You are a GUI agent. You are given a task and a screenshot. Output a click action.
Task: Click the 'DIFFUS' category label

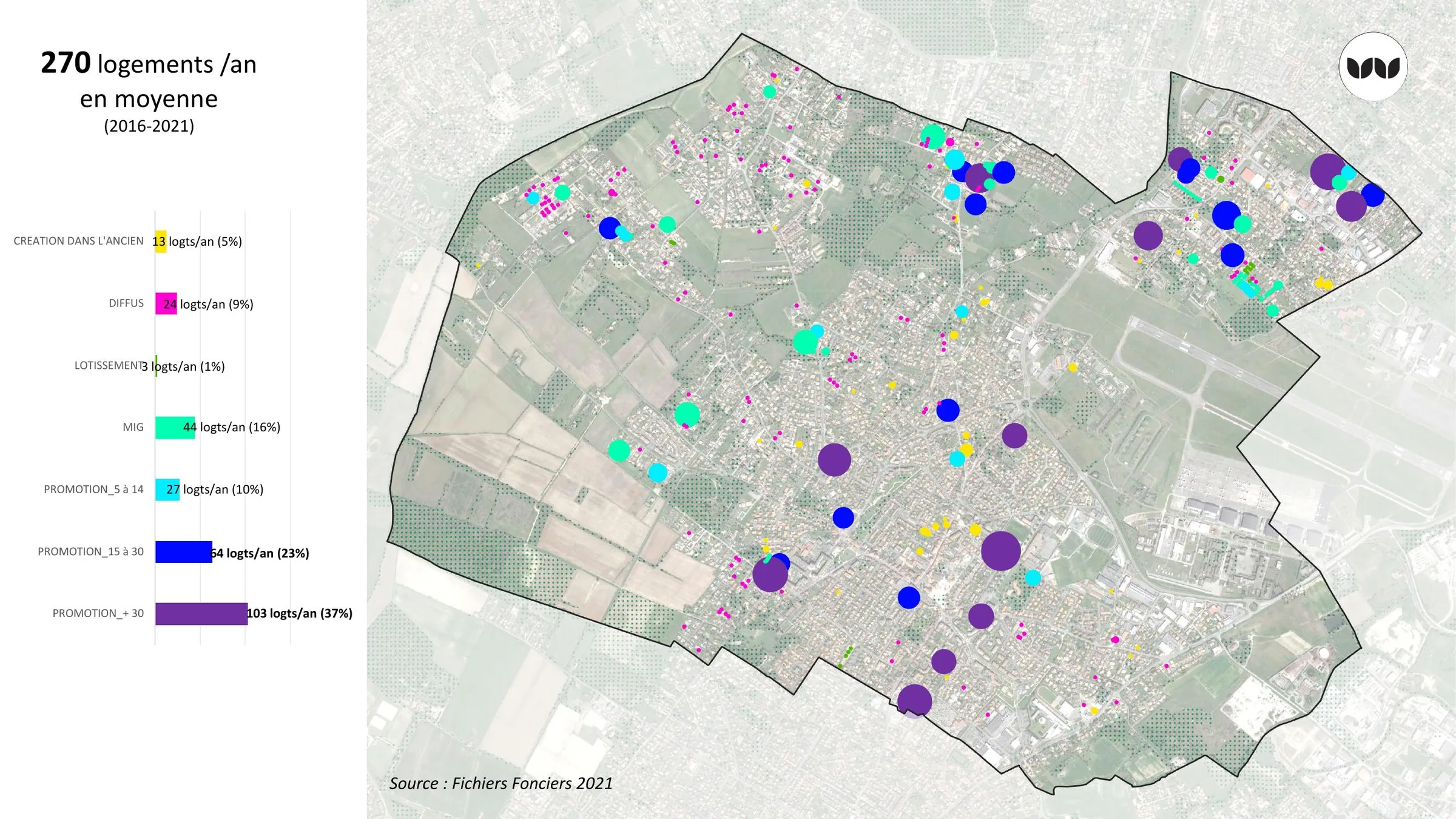point(126,303)
